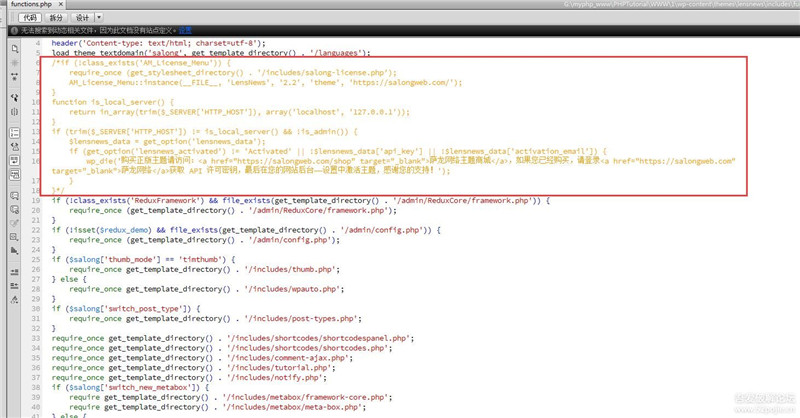Click the header('Content-type: text/html') code line
This screenshot has width=800, height=418.
pyautogui.click(x=159, y=43)
